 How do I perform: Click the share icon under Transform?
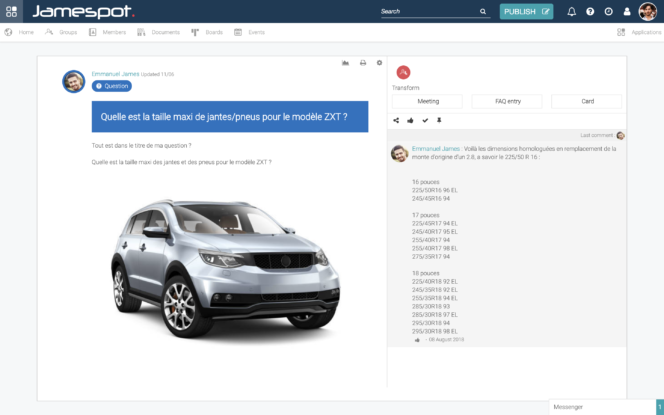(396, 120)
